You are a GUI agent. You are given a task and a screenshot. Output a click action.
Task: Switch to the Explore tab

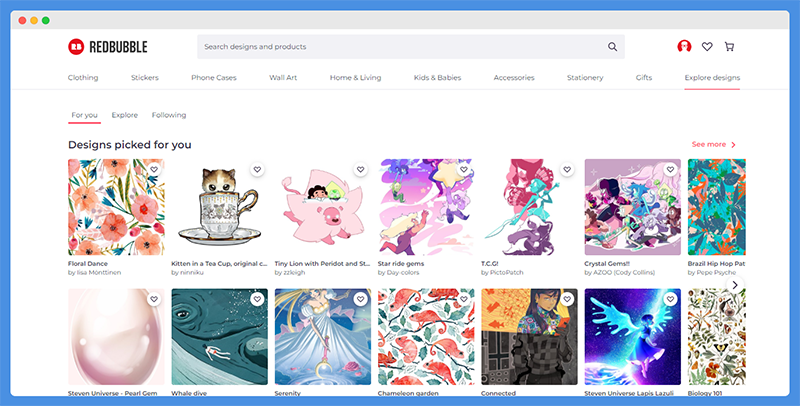click(125, 115)
